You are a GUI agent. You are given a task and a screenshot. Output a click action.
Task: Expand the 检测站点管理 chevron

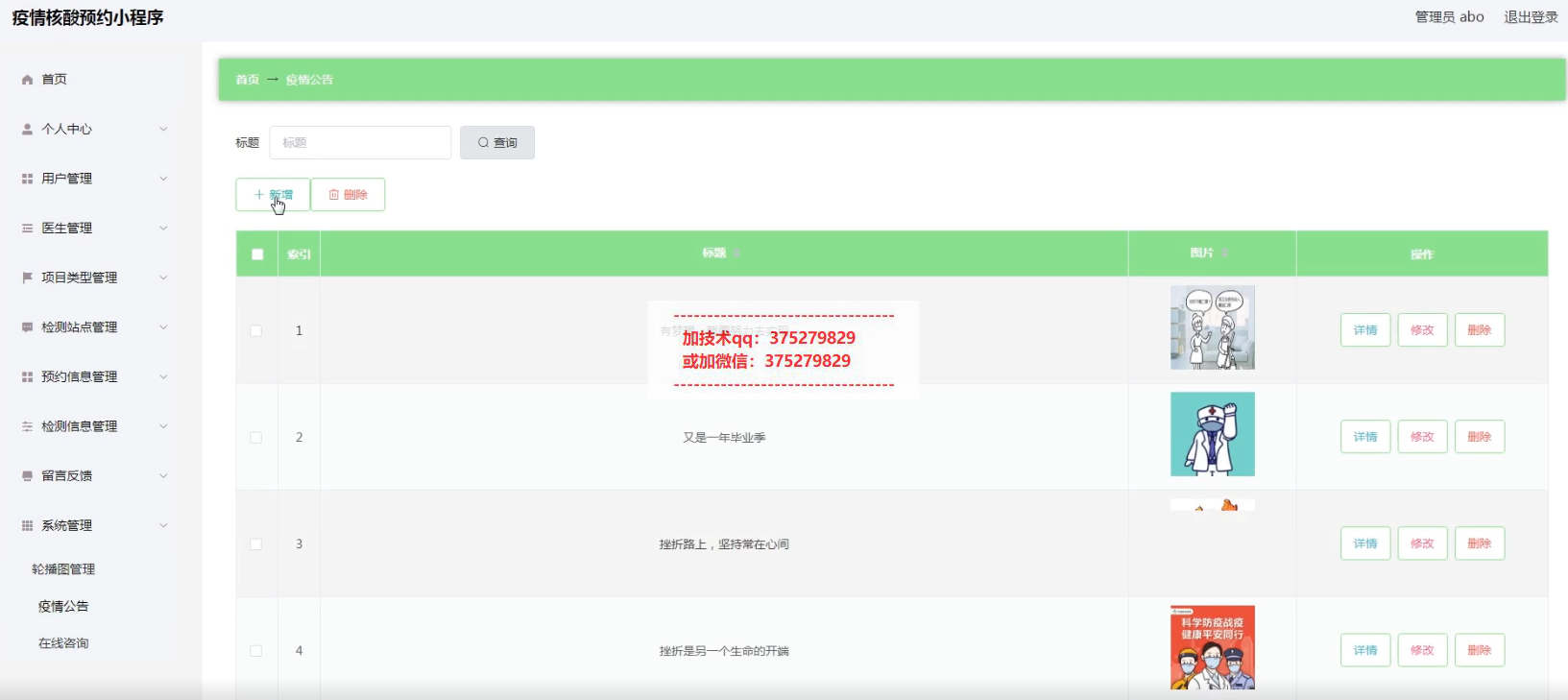[x=163, y=327]
